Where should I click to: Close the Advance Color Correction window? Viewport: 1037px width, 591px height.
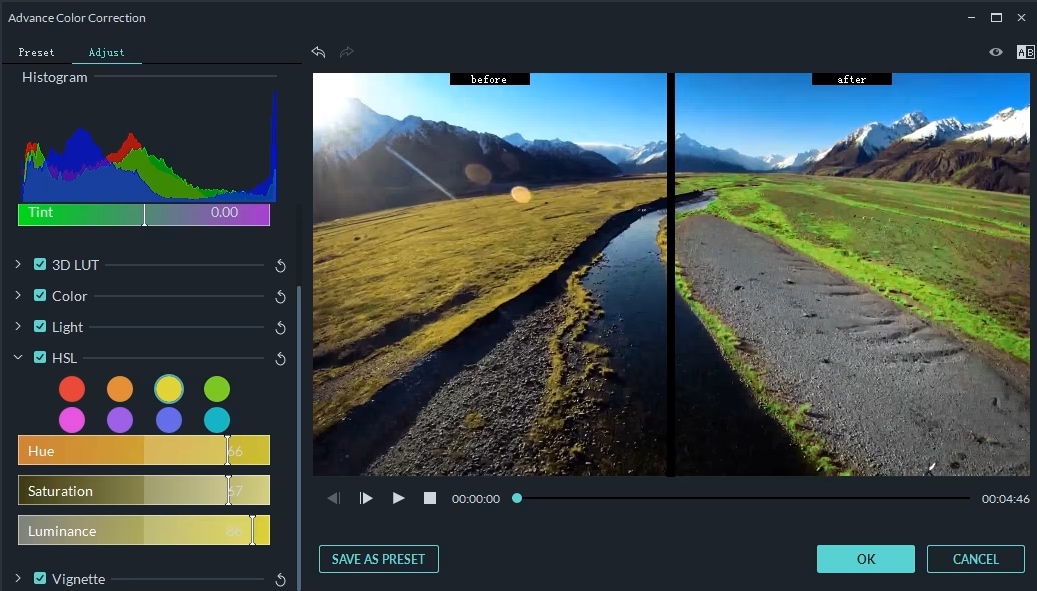coord(1021,17)
